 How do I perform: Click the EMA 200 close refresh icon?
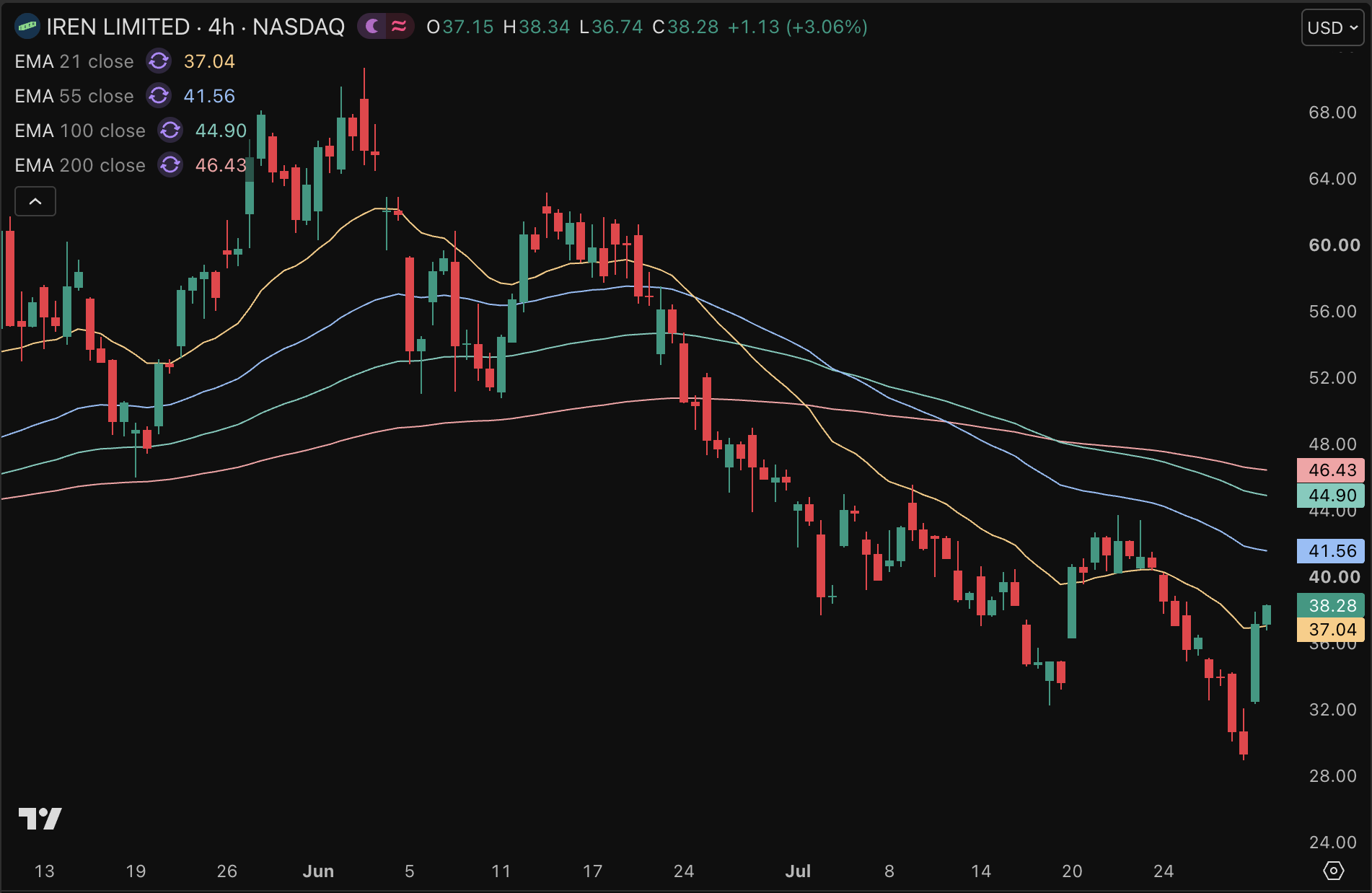coord(170,165)
